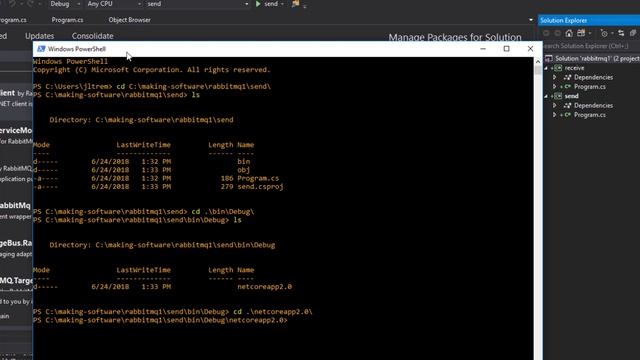Maximize the Windows PowerShell window

click(x=507, y=49)
